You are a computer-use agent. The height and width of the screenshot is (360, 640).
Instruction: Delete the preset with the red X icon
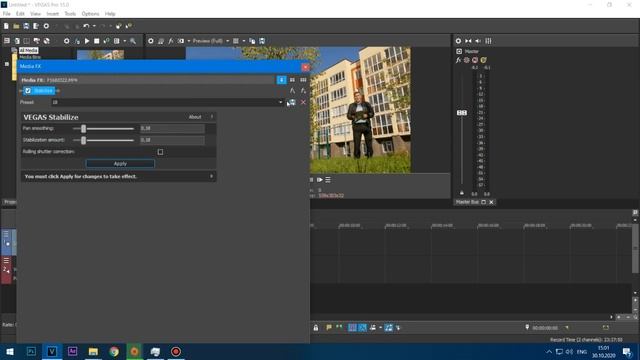pyautogui.click(x=303, y=102)
